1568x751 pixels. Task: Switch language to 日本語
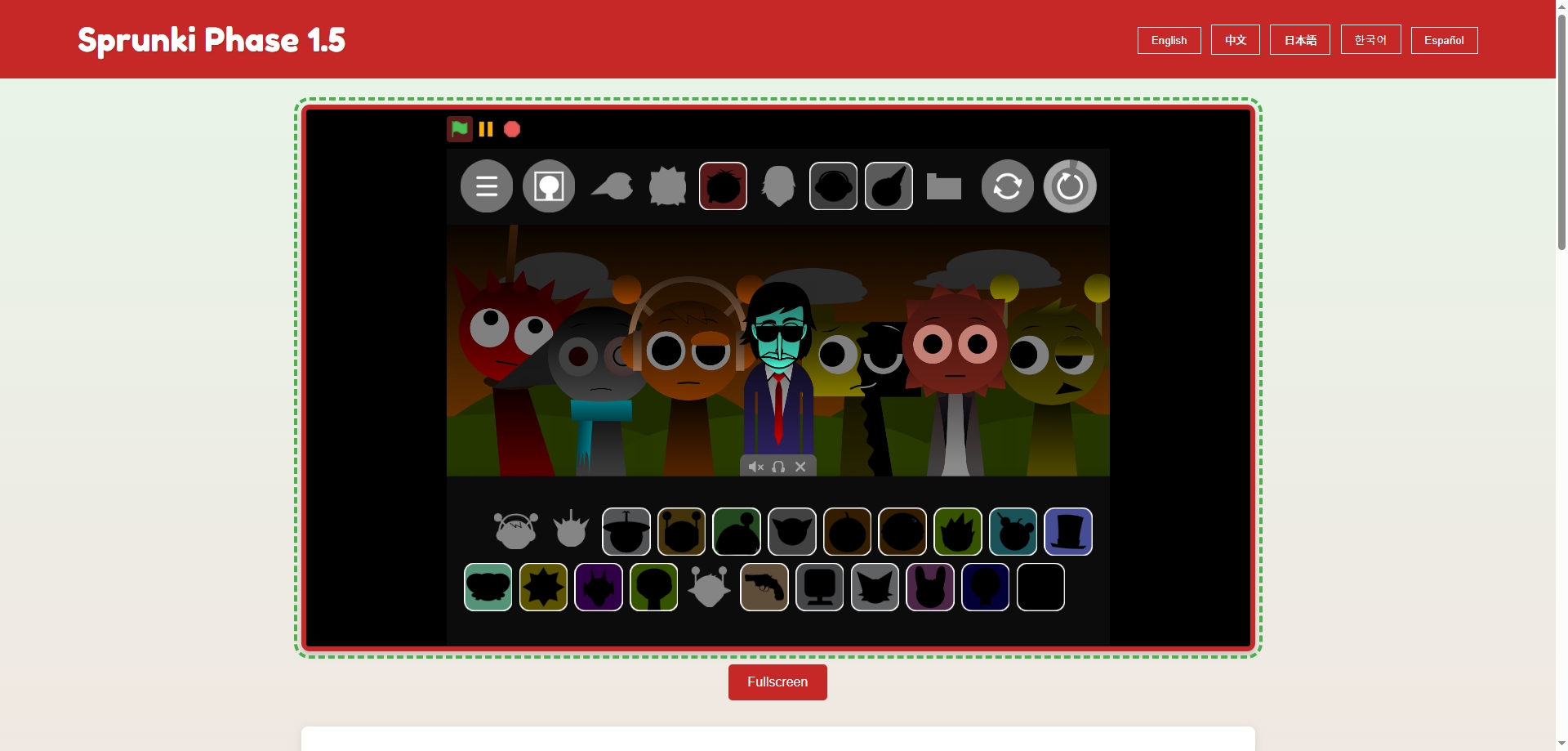1299,39
